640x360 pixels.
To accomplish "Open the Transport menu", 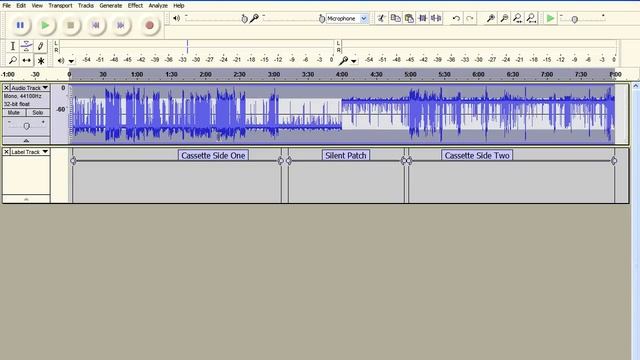I will [60, 6].
